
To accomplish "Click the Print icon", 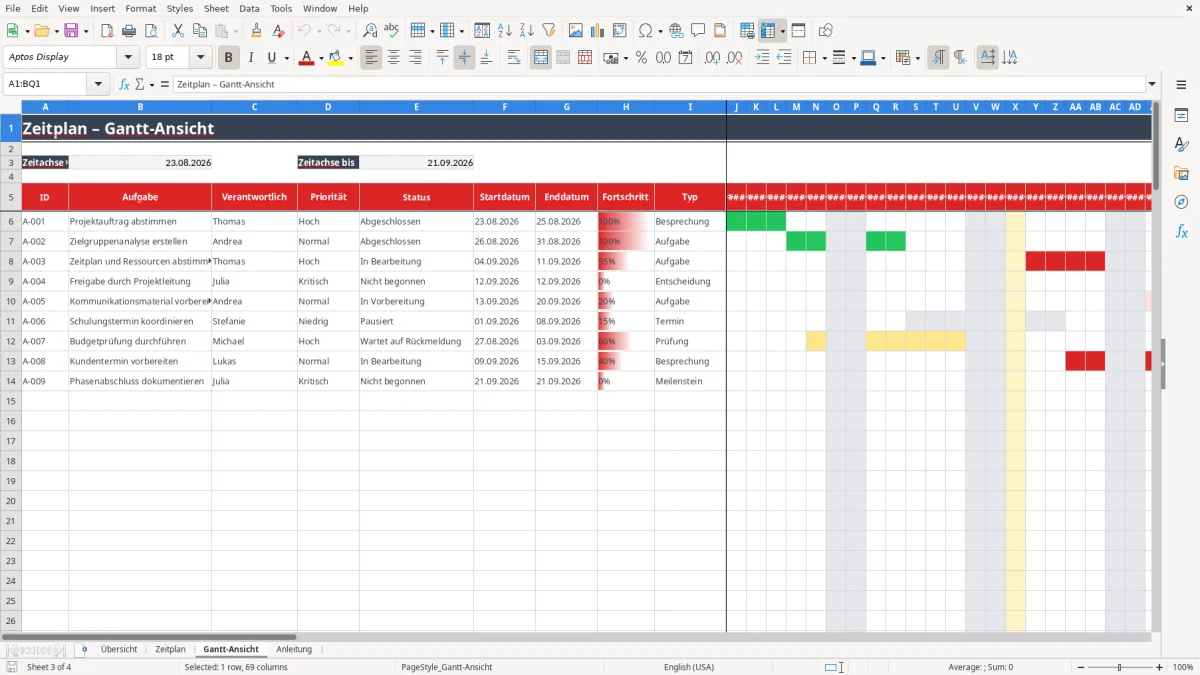I will [x=129, y=31].
